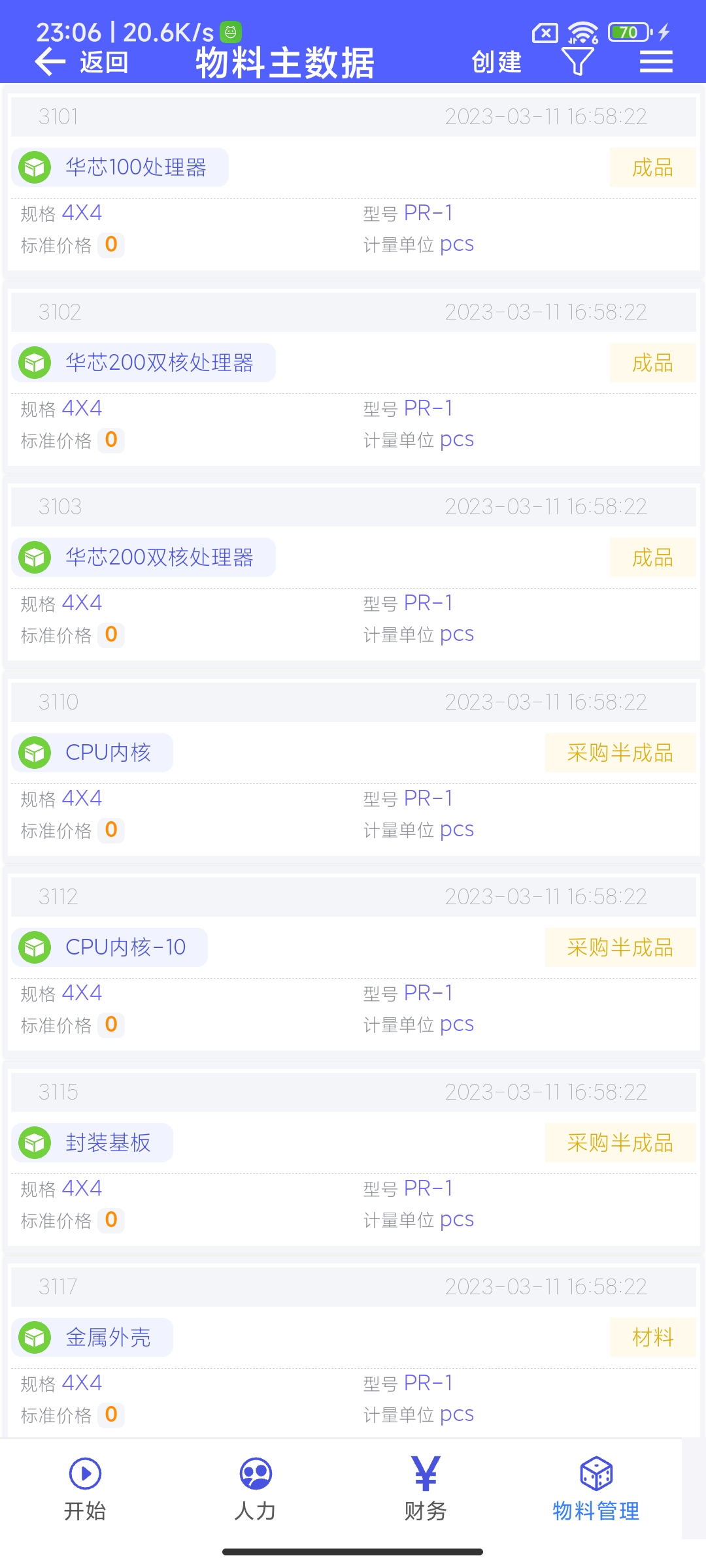Tap the people icon above 人力

pos(256,1474)
